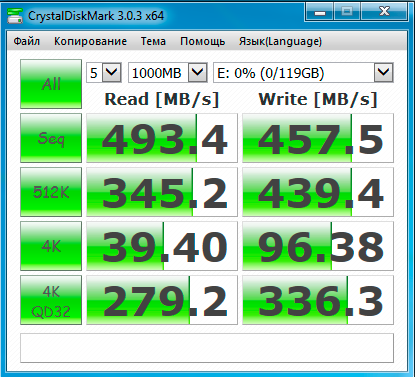
Task: Click the empty comment text field at bottom
Action: tap(207, 348)
